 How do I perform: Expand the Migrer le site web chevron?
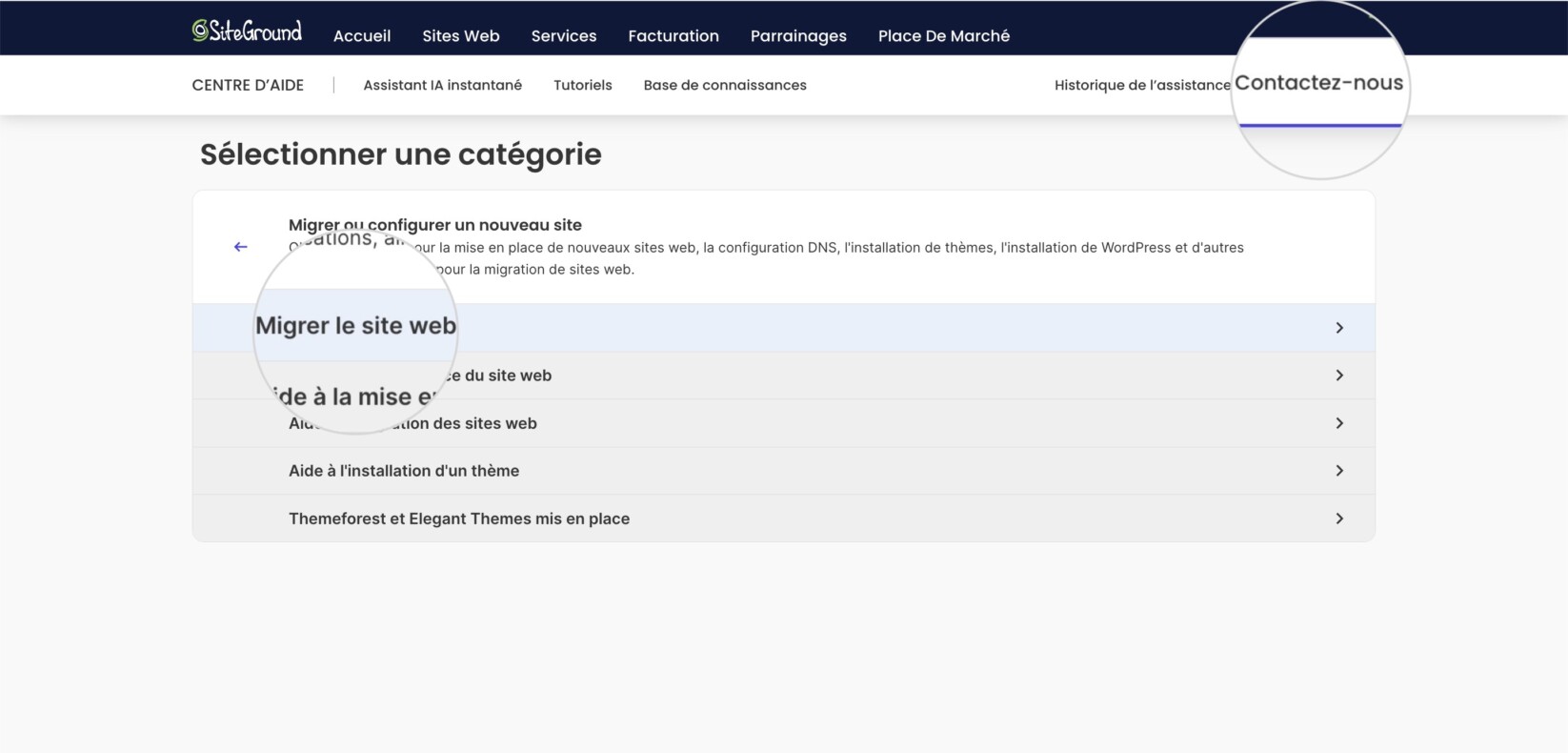pos(1339,328)
